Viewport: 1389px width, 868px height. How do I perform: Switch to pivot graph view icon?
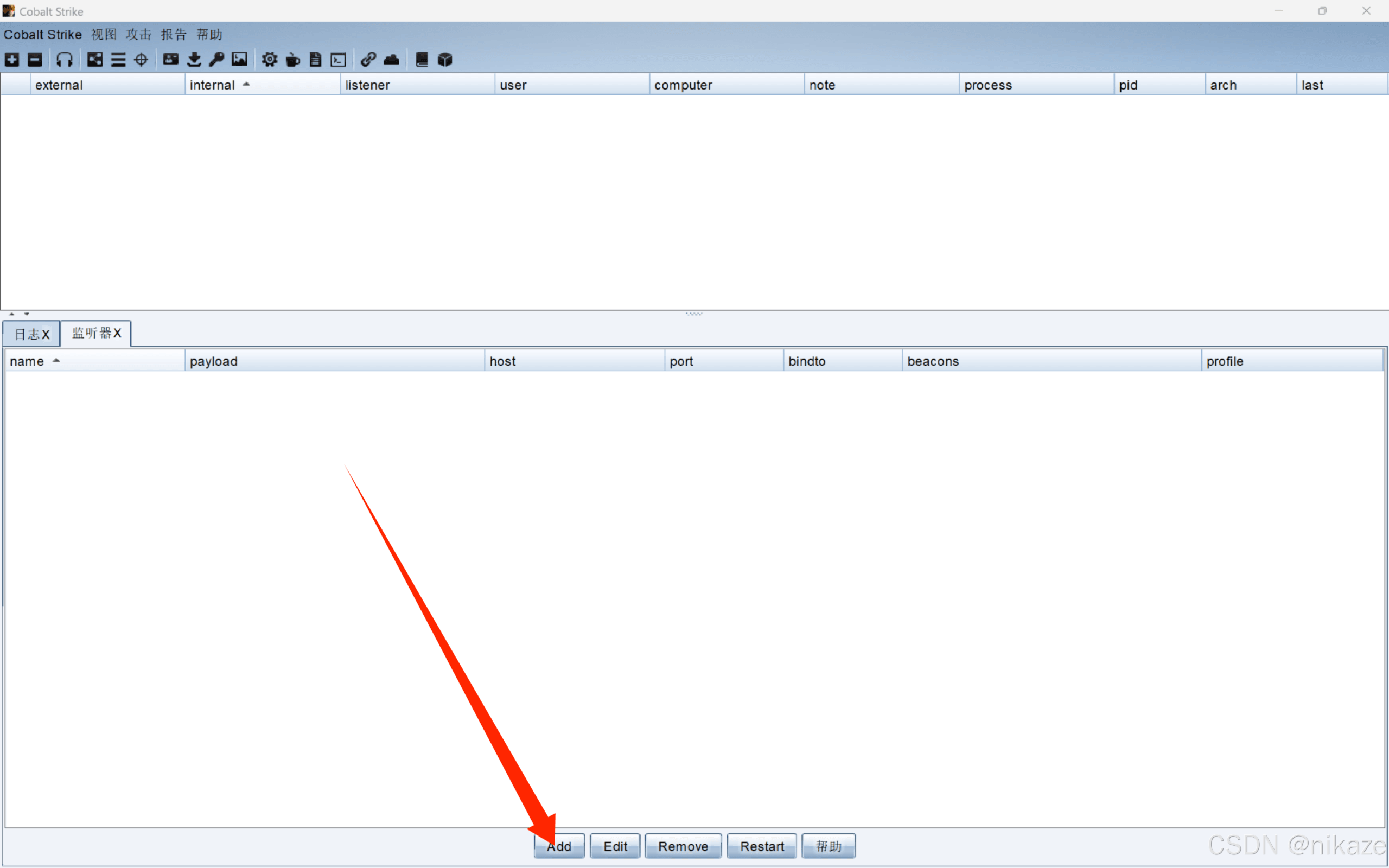point(95,59)
